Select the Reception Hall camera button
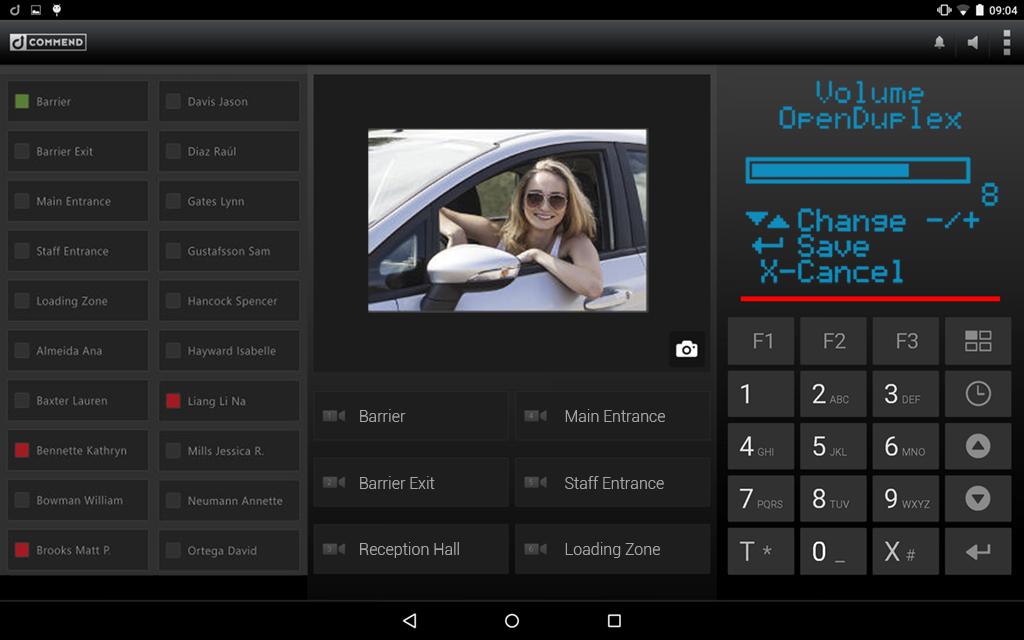1024x640 pixels. pos(411,549)
